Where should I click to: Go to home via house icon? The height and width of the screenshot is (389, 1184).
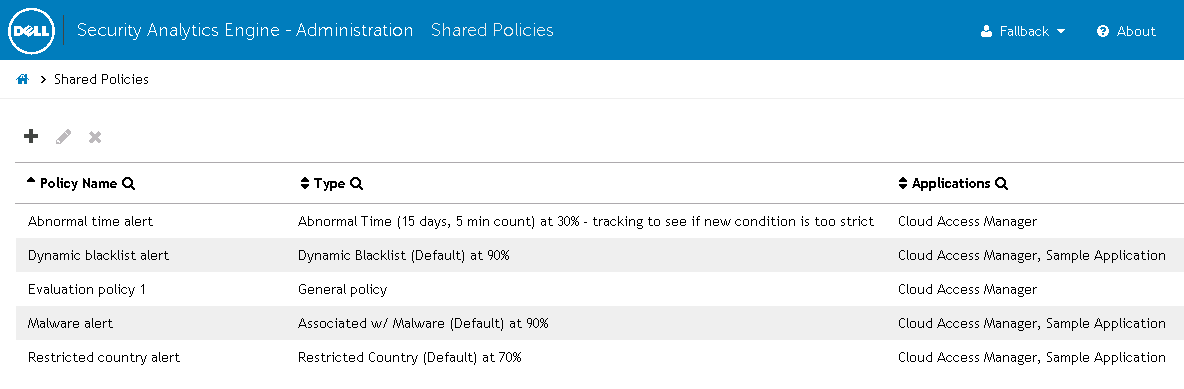[23, 79]
